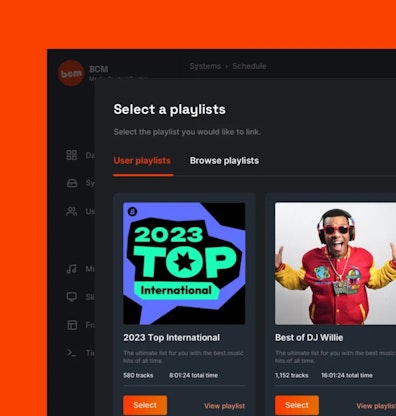Select the 2023 Top International playlist
The width and height of the screenshot is (396, 416).
point(145,405)
